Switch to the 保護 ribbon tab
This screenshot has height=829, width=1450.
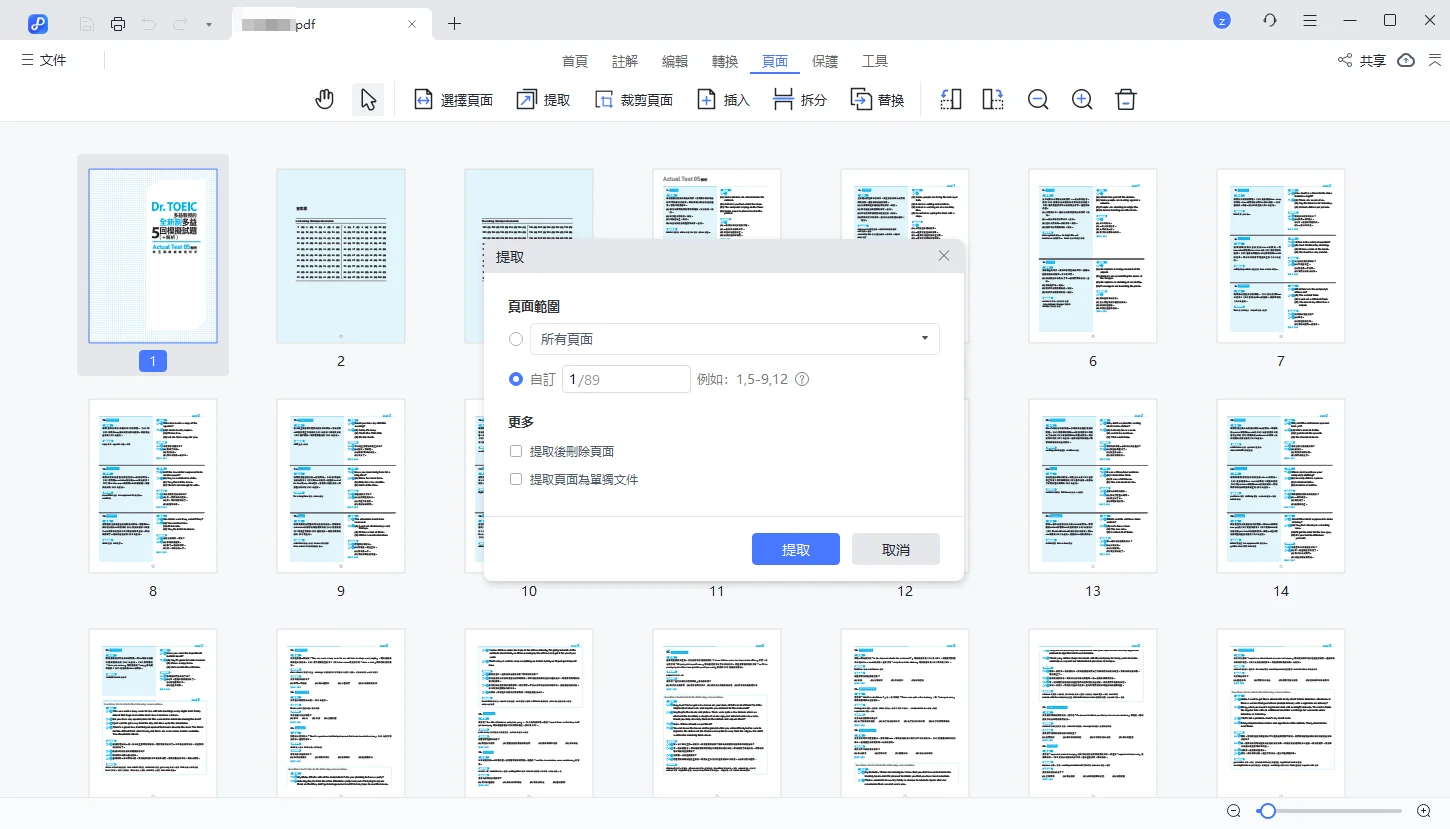point(825,60)
